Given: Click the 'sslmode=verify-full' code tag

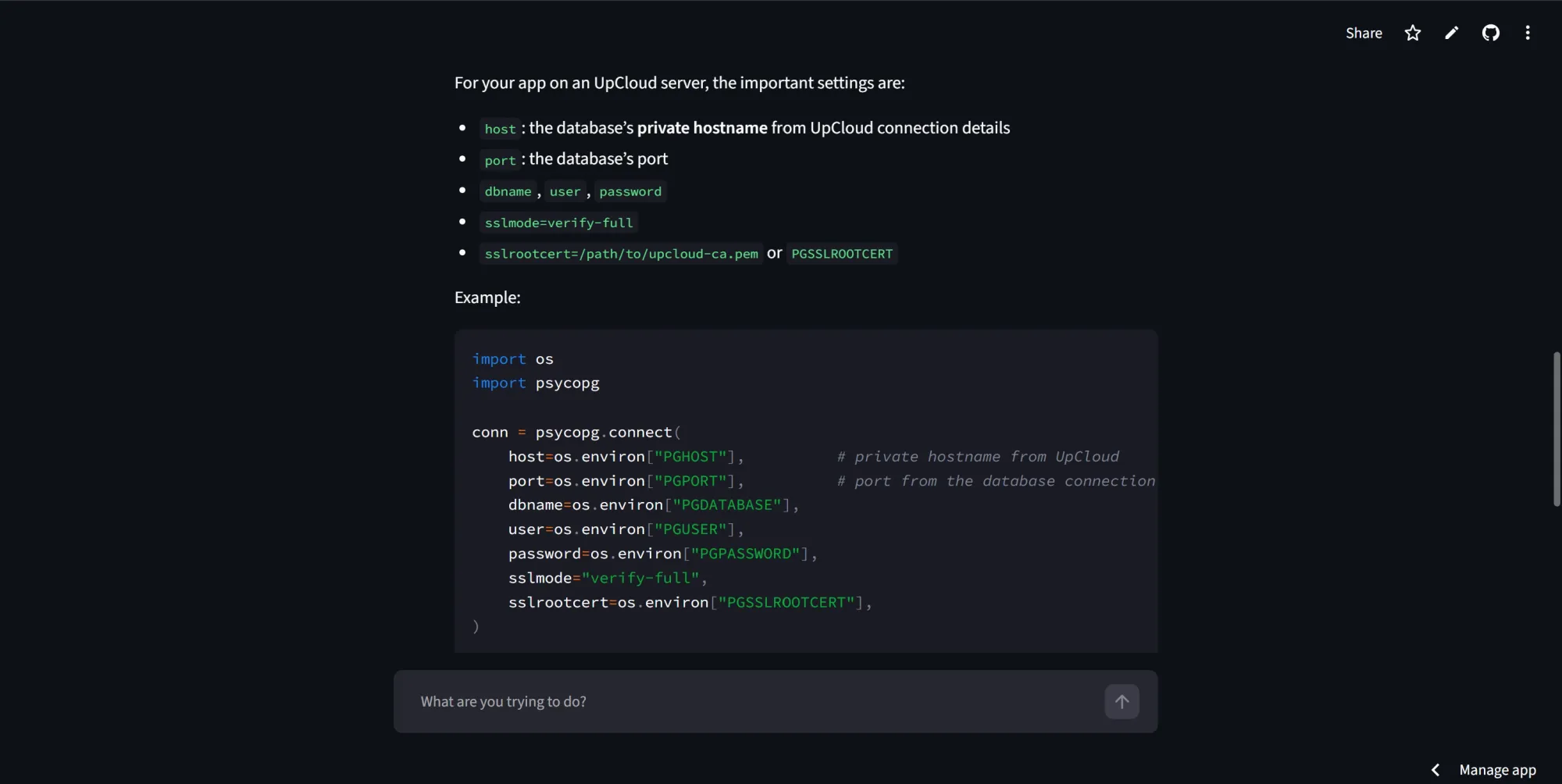Looking at the screenshot, I should [x=558, y=223].
